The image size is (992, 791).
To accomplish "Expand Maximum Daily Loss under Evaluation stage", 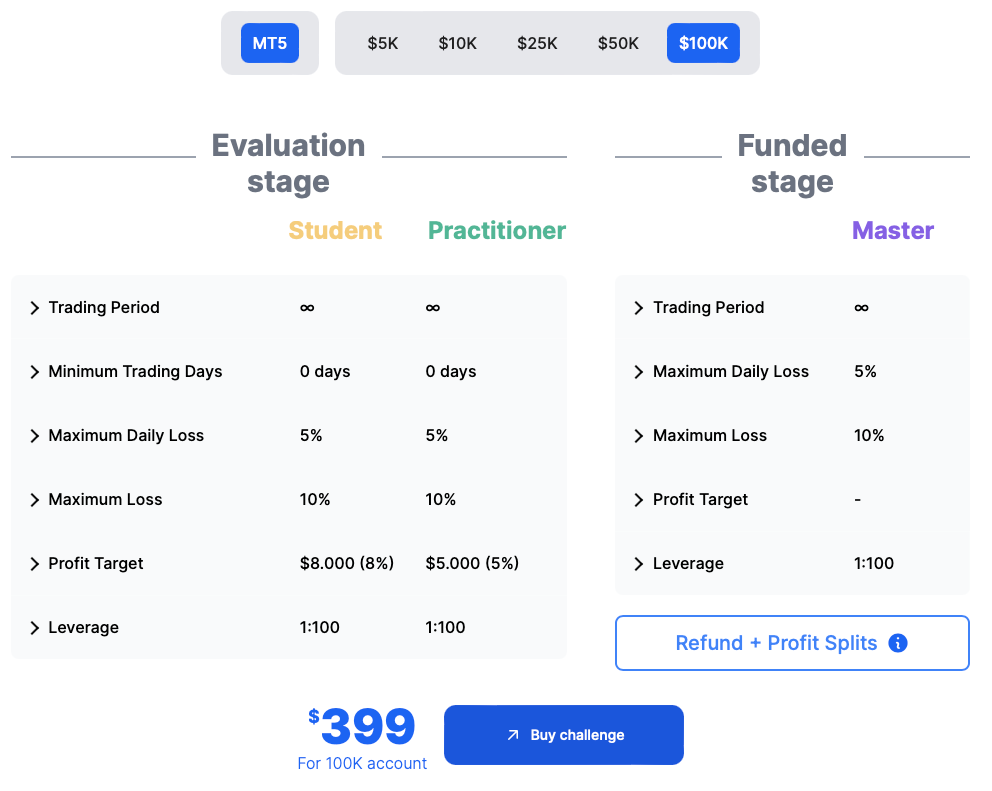I will 33,435.
